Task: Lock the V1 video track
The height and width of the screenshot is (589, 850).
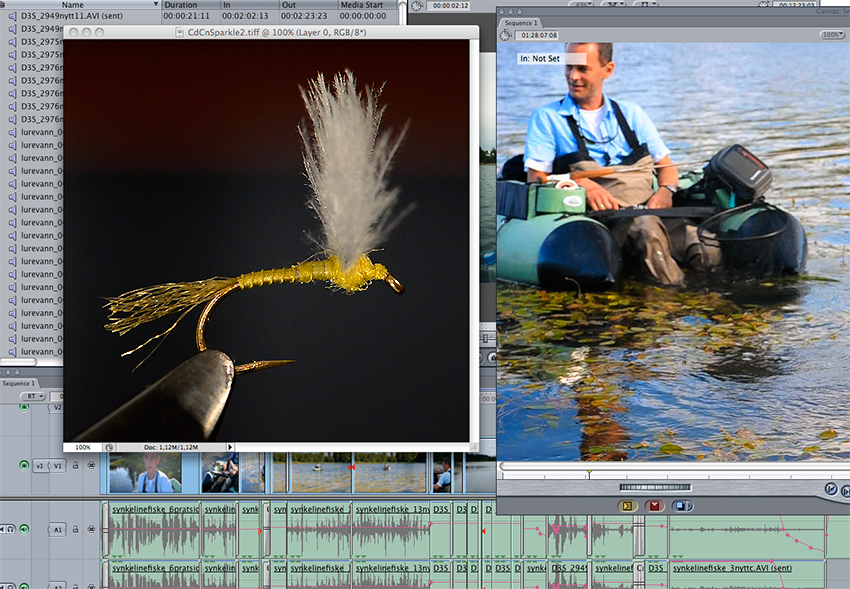Action: [75, 465]
